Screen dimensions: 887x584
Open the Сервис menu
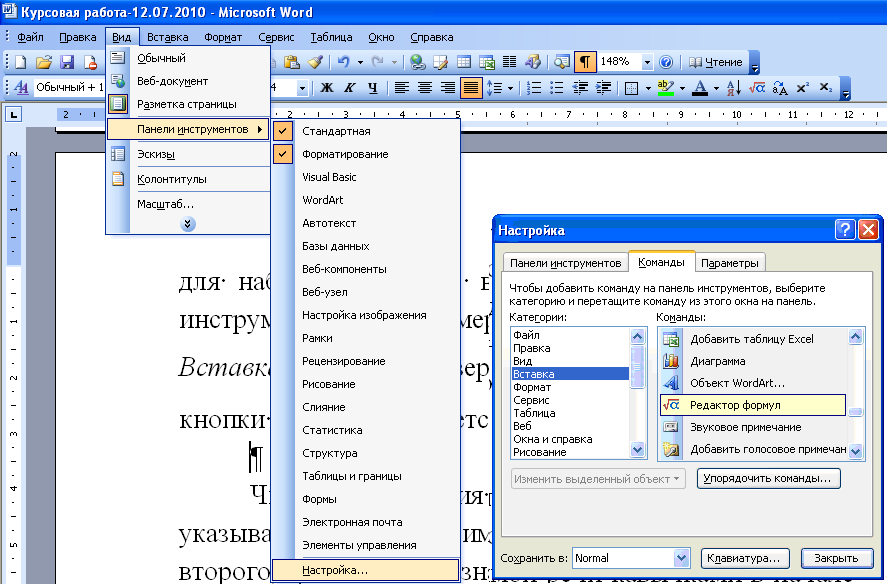coord(276,37)
